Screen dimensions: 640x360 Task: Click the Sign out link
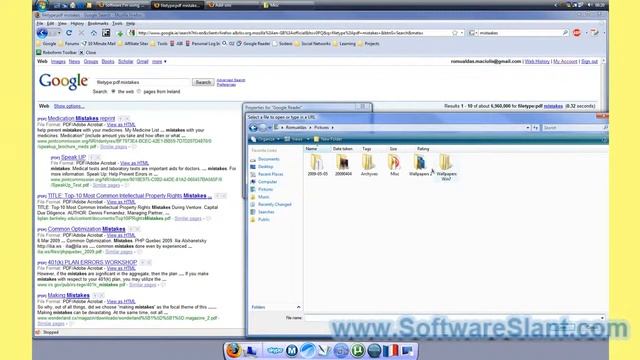point(589,61)
